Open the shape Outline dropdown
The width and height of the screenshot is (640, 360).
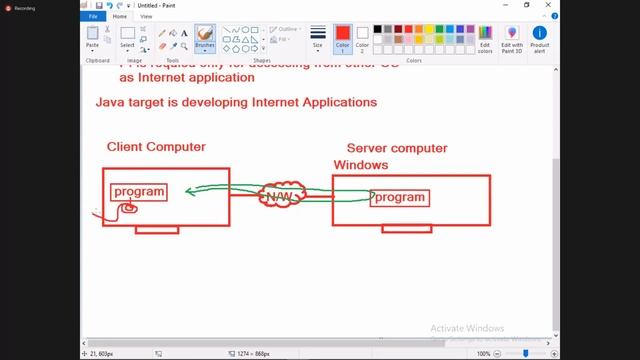pyautogui.click(x=285, y=29)
